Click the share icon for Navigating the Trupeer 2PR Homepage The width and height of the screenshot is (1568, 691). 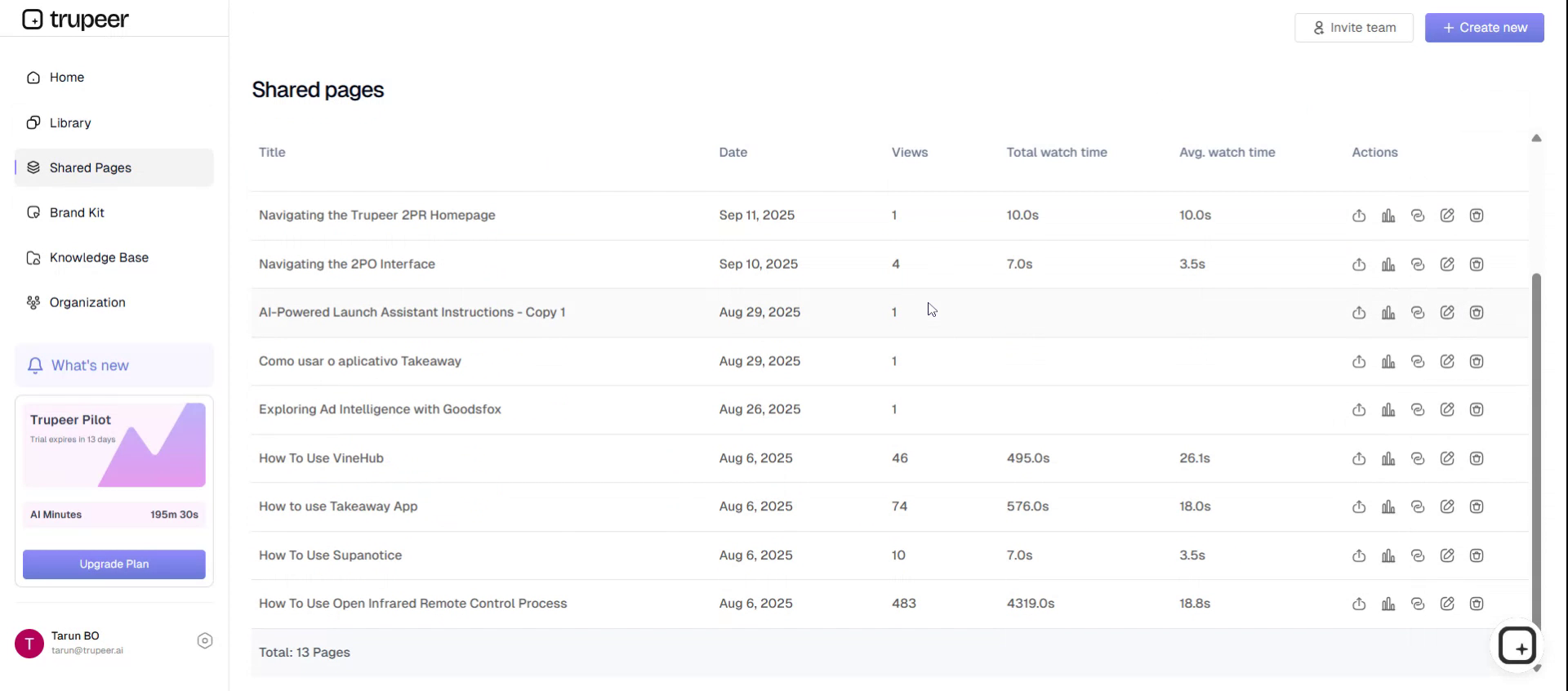1359,216
